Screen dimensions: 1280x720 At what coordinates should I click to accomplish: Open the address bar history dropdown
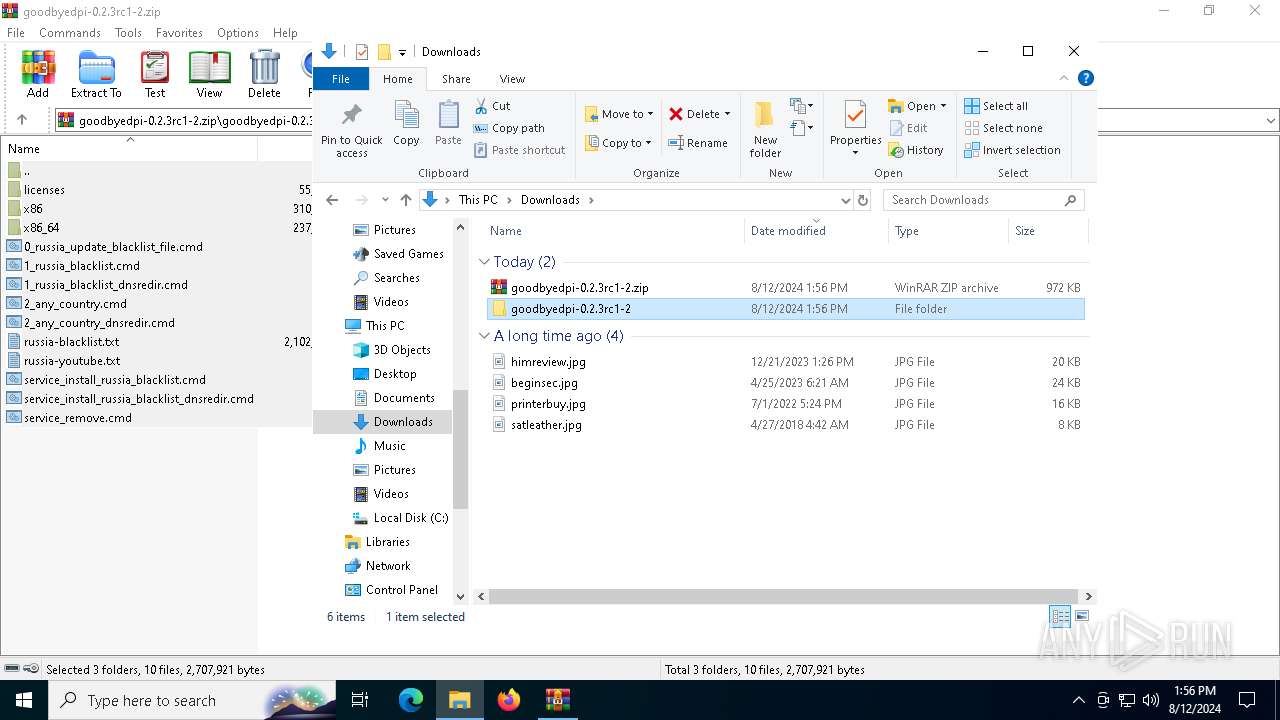846,200
